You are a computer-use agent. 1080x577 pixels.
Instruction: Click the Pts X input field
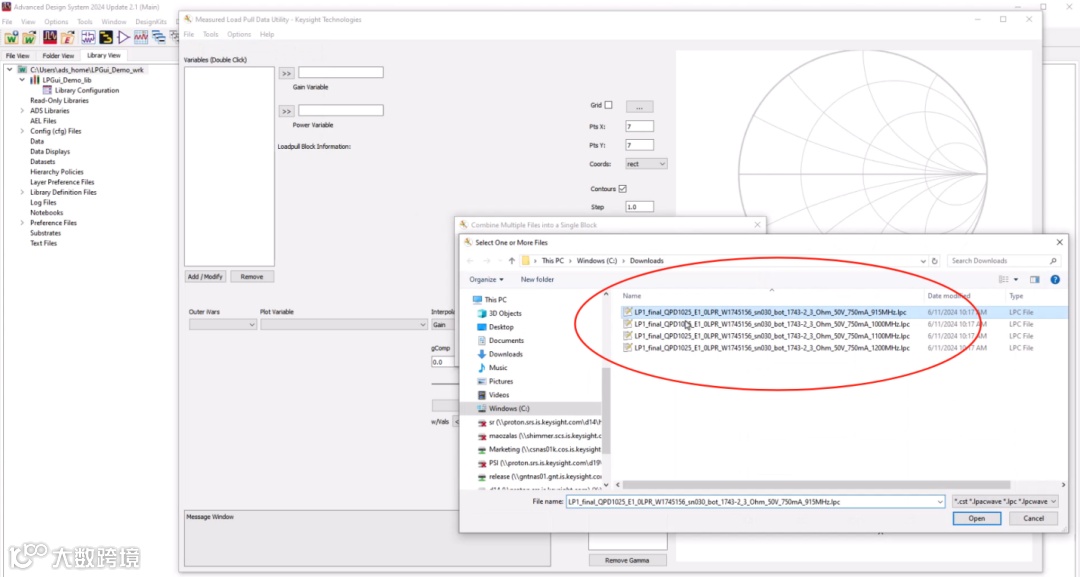(x=639, y=127)
